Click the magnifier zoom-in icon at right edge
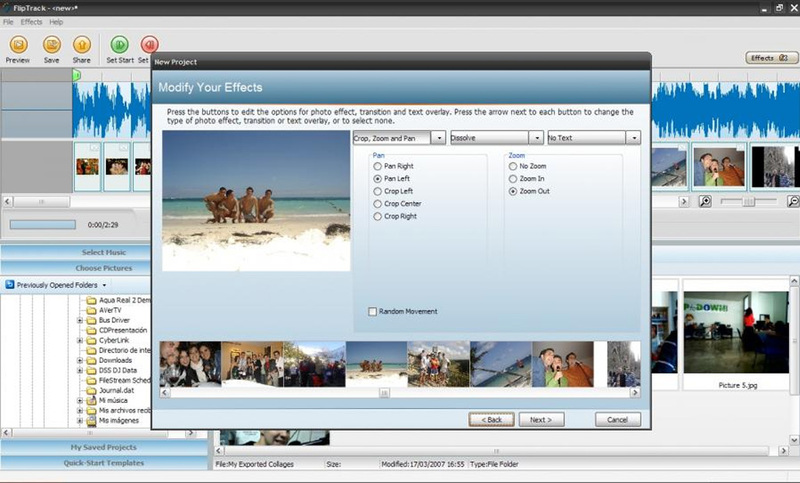 (793, 201)
